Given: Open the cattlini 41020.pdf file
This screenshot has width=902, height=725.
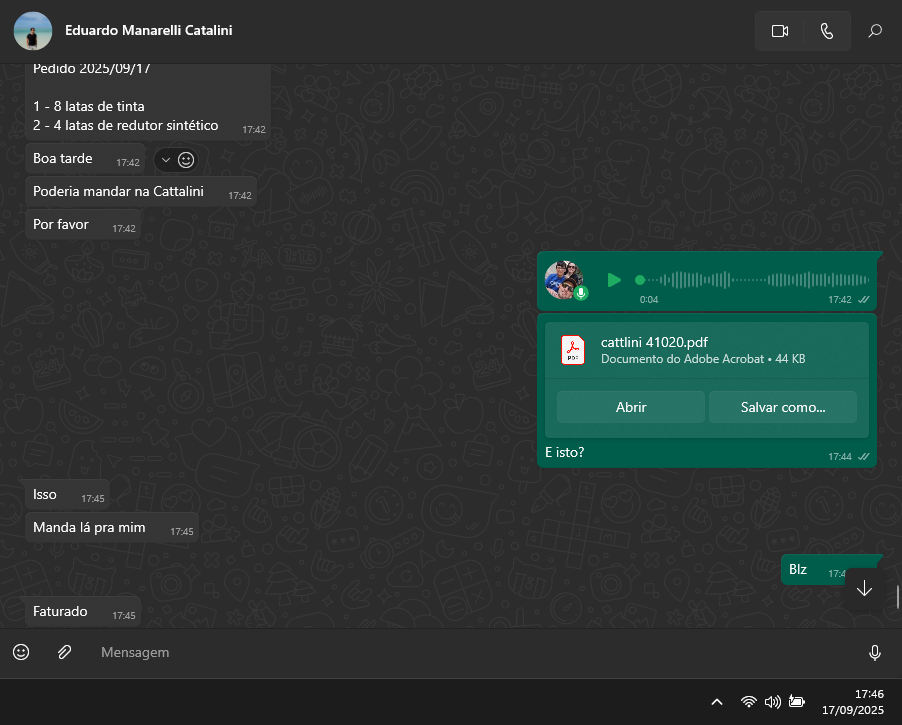Looking at the screenshot, I should coord(630,407).
